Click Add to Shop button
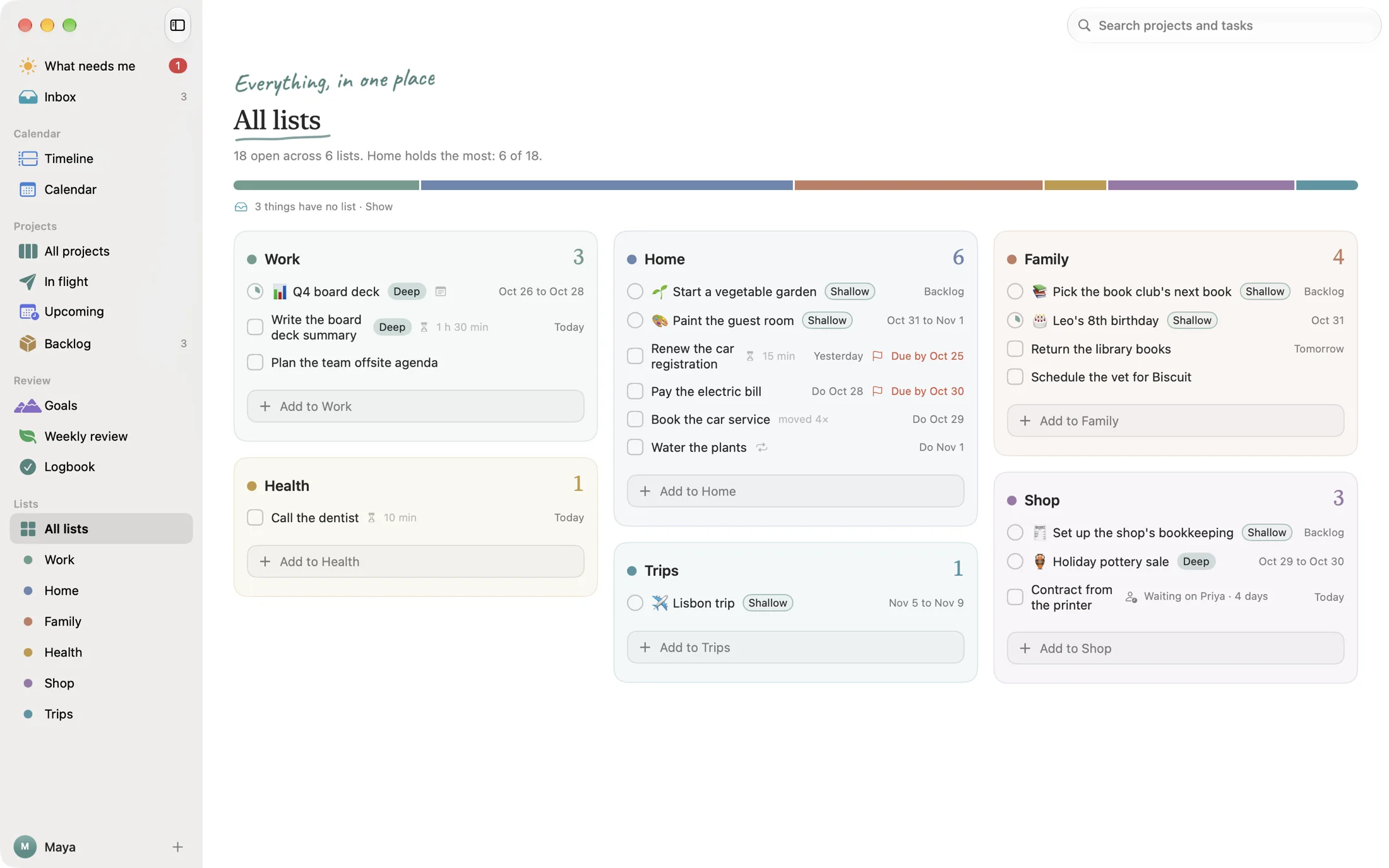The width and height of the screenshot is (1389, 868). click(1176, 648)
